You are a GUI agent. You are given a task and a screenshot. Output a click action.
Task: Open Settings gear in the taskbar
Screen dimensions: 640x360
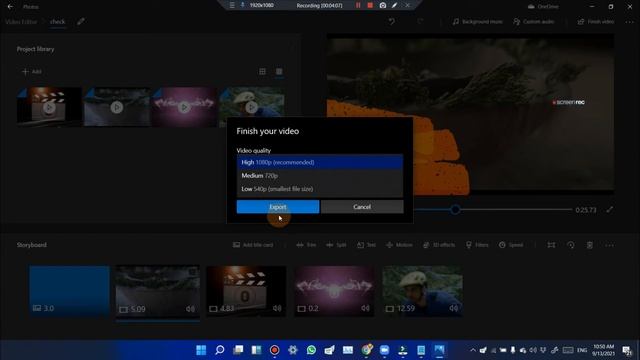point(293,350)
